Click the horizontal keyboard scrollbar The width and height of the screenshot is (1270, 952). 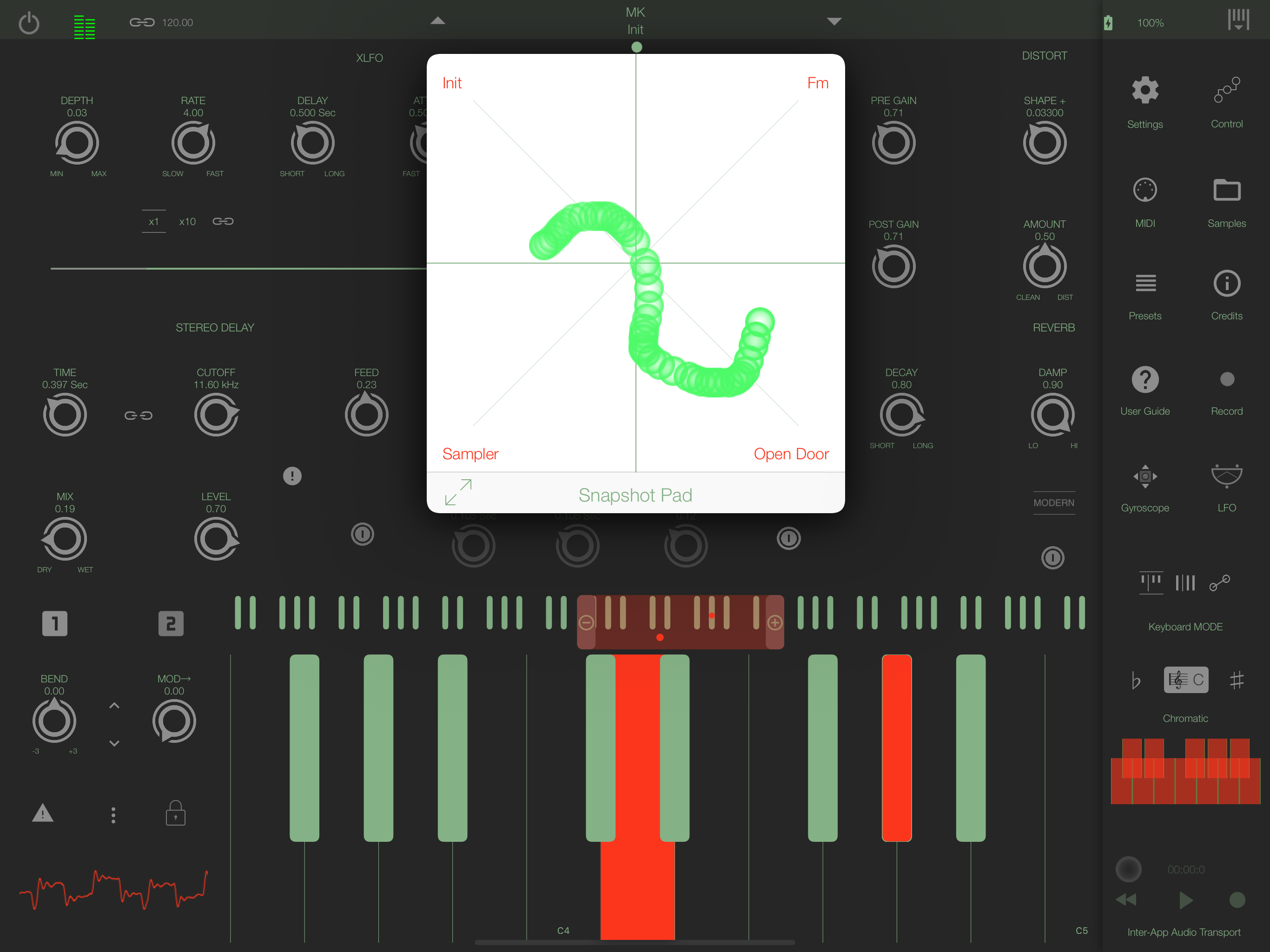635,943
